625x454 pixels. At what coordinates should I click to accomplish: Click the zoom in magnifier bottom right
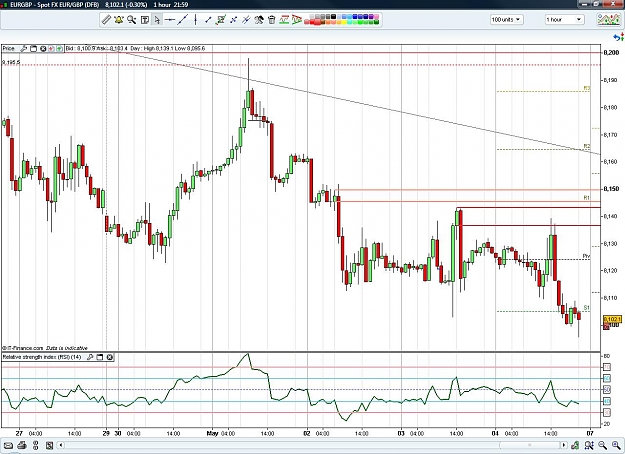tap(616, 445)
